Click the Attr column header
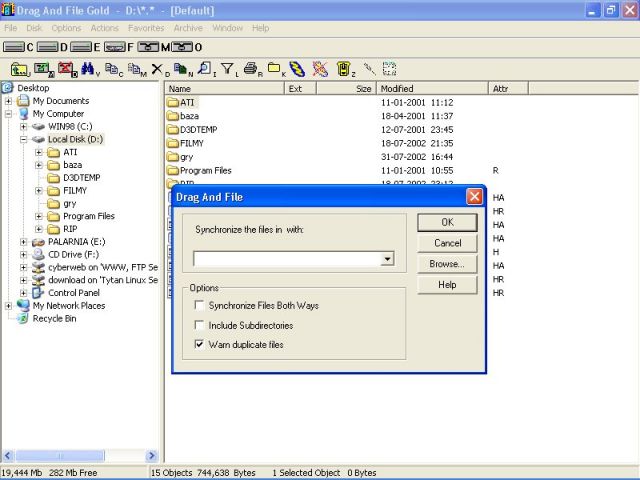Image resolution: width=640 pixels, height=480 pixels. point(508,88)
